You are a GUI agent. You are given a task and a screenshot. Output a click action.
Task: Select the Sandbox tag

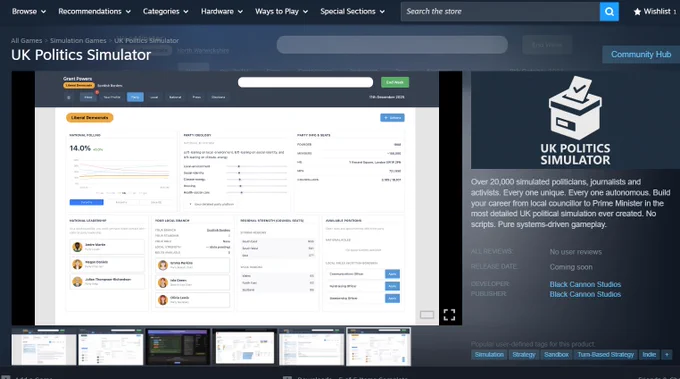(x=556, y=355)
